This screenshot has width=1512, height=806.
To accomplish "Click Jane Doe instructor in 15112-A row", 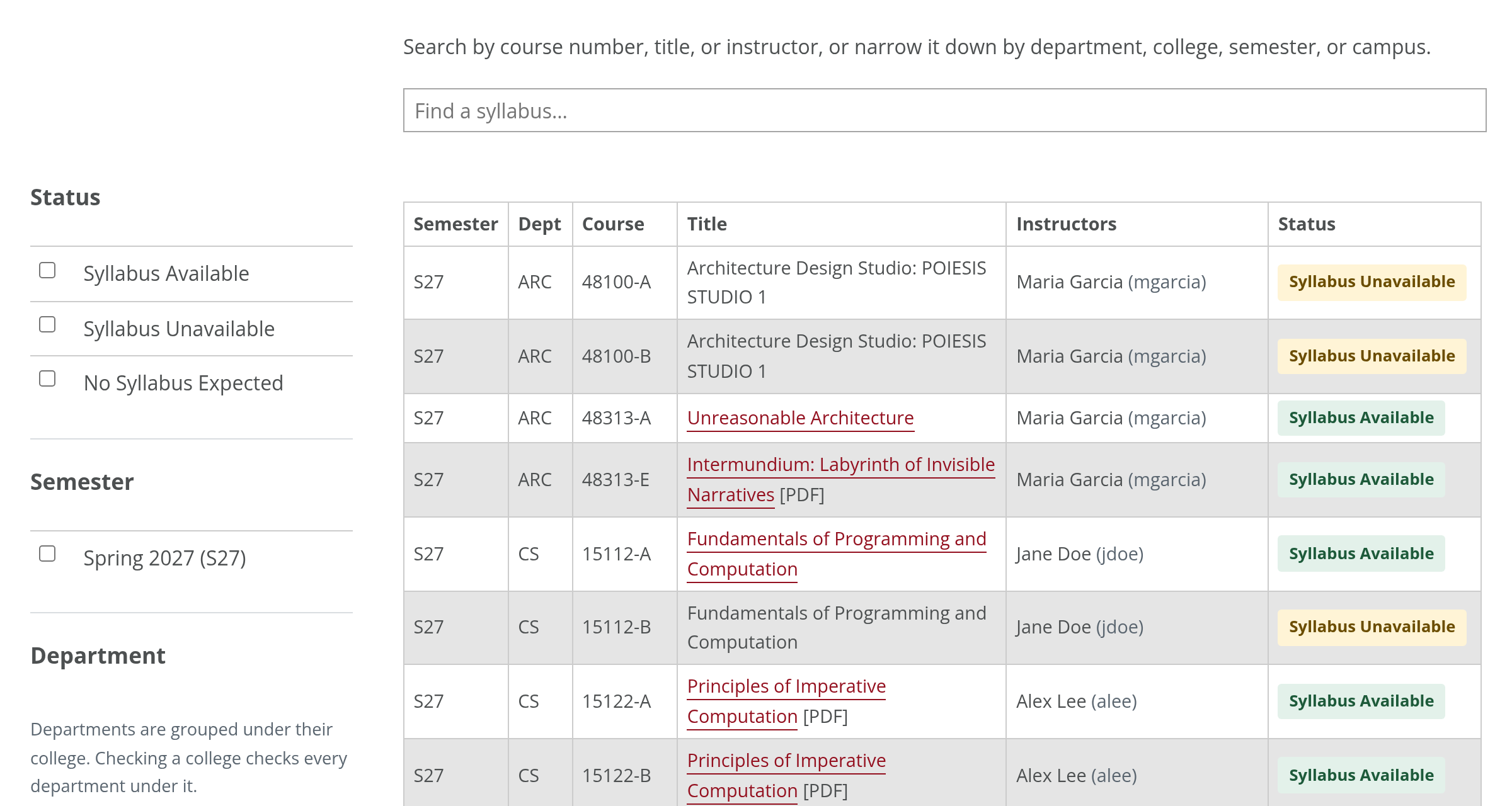I will click(1080, 554).
